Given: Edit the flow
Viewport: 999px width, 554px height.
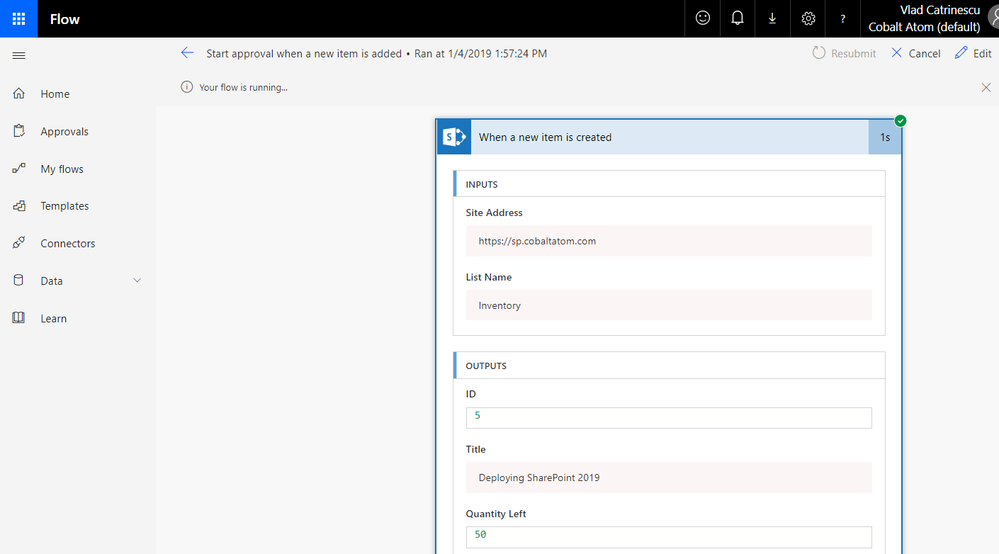Looking at the screenshot, I should click(x=973, y=53).
